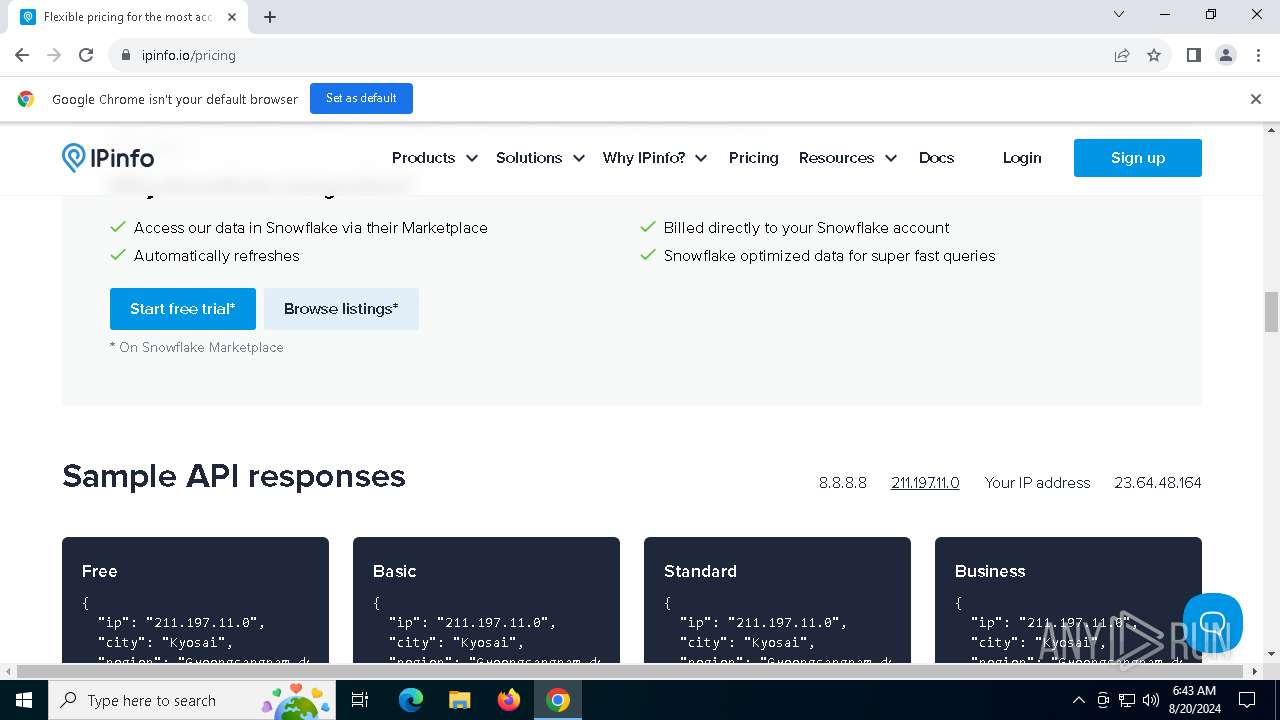The image size is (1280, 720).
Task: Select Your IP address sample
Action: pos(1037,483)
